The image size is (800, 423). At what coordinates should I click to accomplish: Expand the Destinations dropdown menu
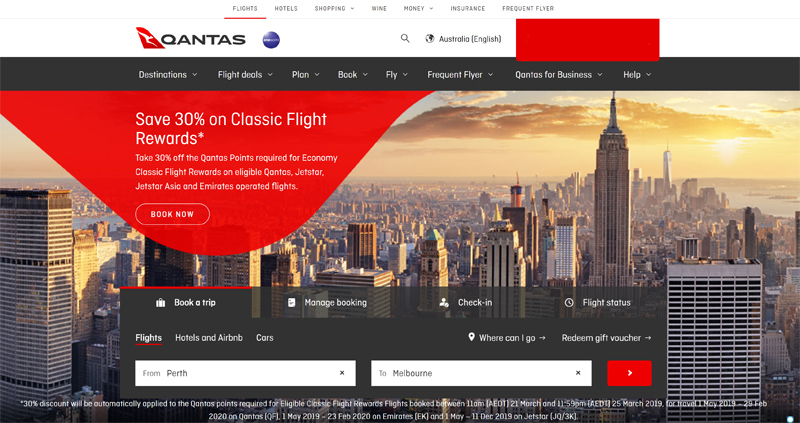167,74
